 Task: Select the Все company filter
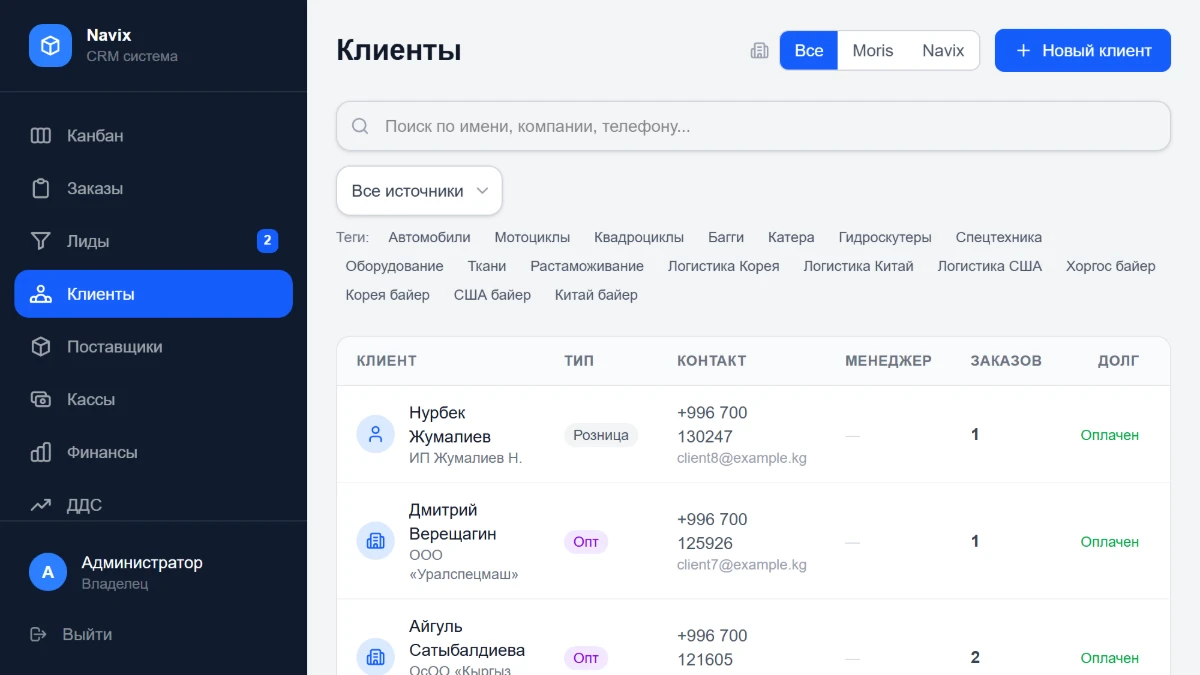tap(809, 50)
